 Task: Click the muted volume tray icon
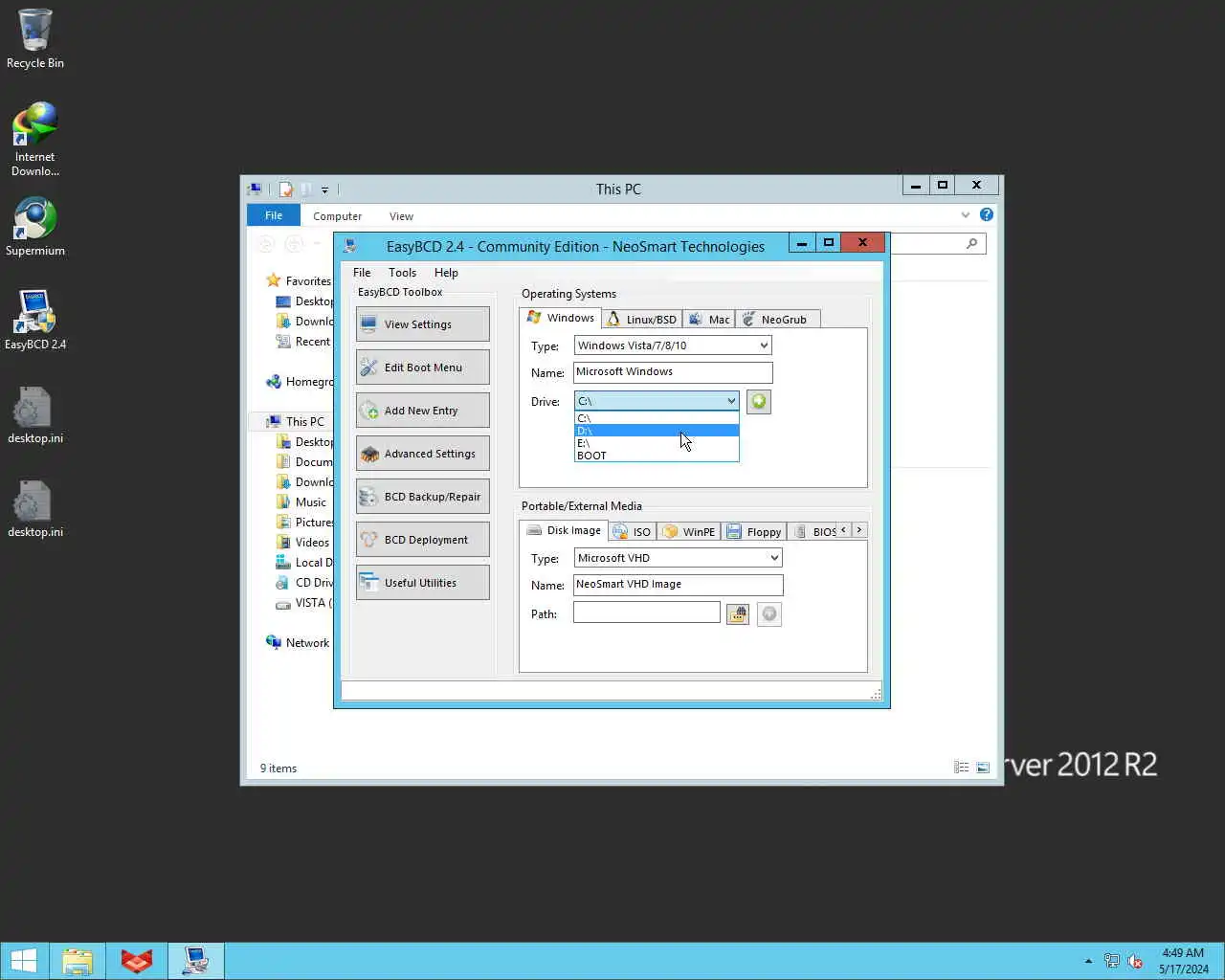[x=1136, y=961]
